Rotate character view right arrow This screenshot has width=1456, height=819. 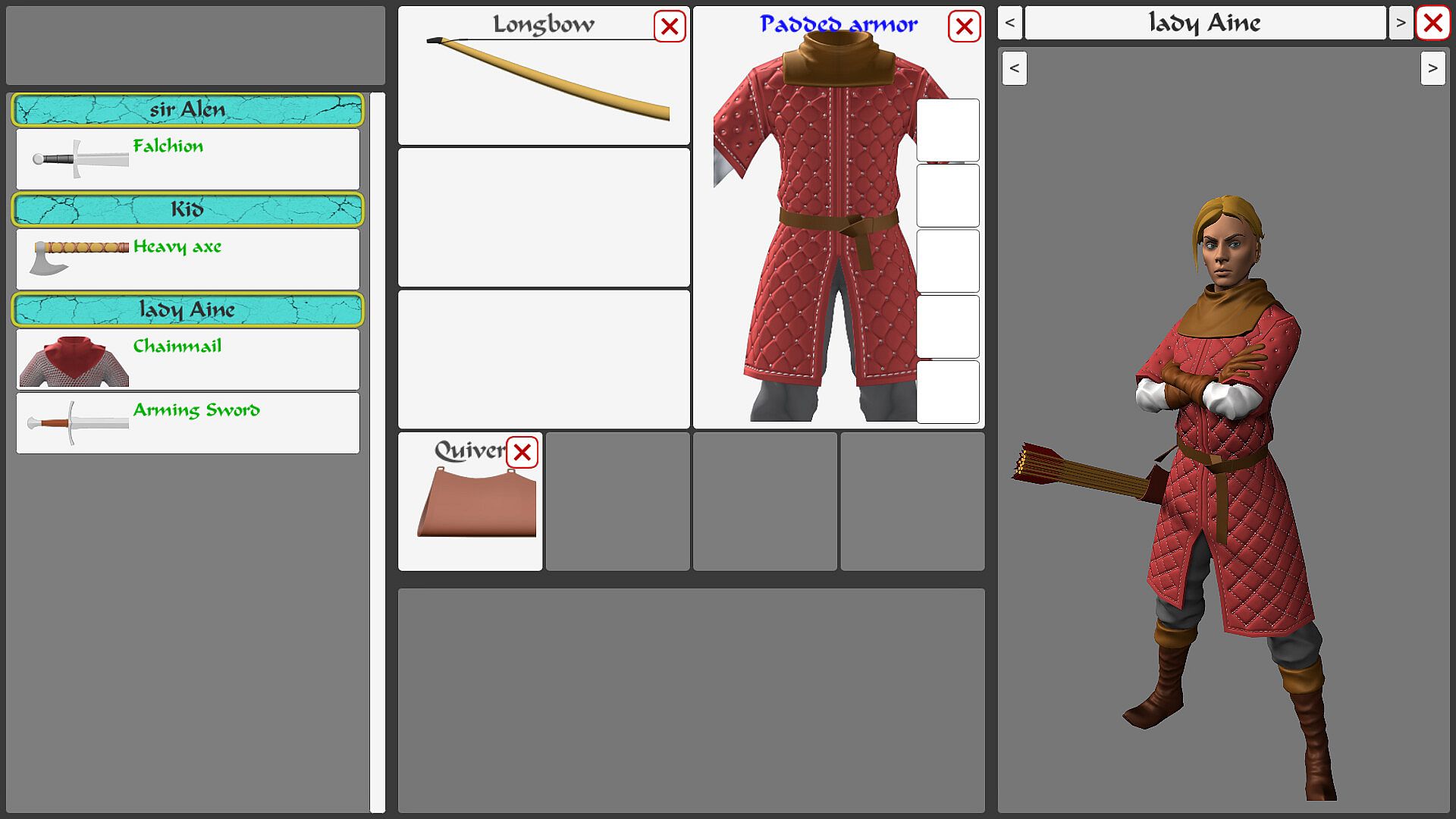(1432, 68)
